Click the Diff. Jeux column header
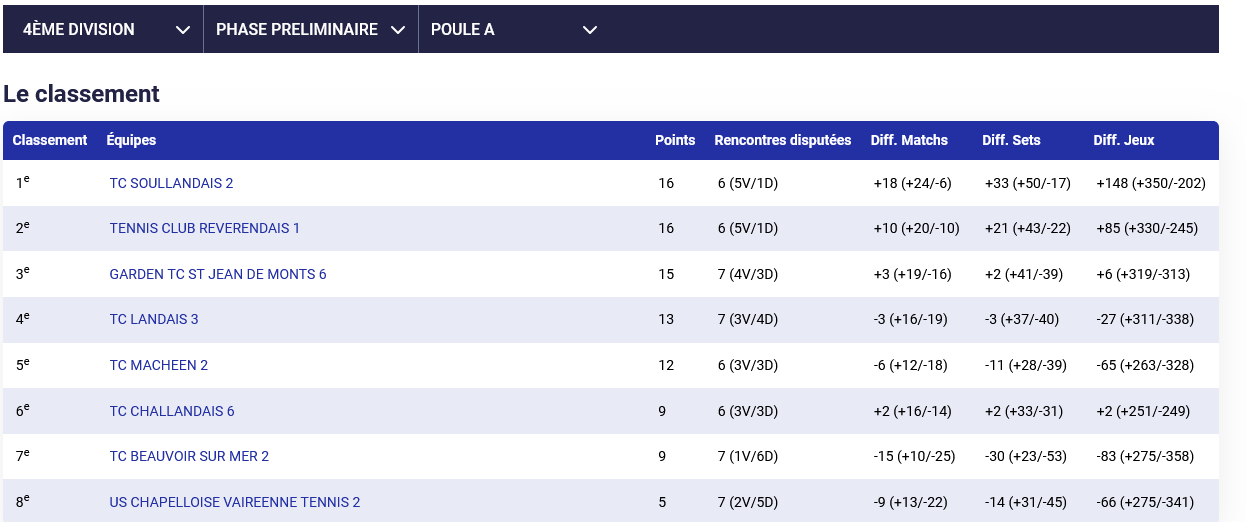 click(x=1123, y=140)
